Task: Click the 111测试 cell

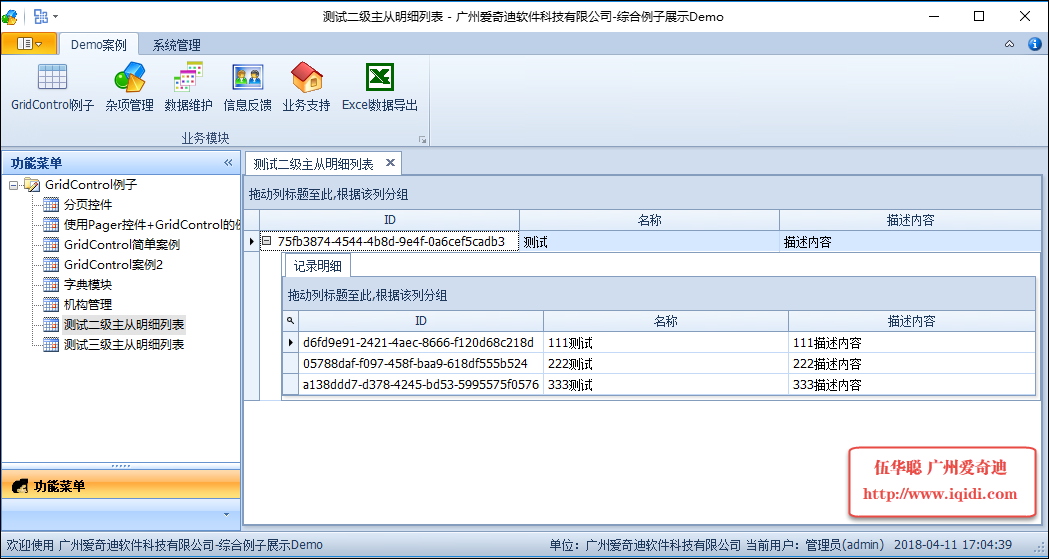Action: 666,343
